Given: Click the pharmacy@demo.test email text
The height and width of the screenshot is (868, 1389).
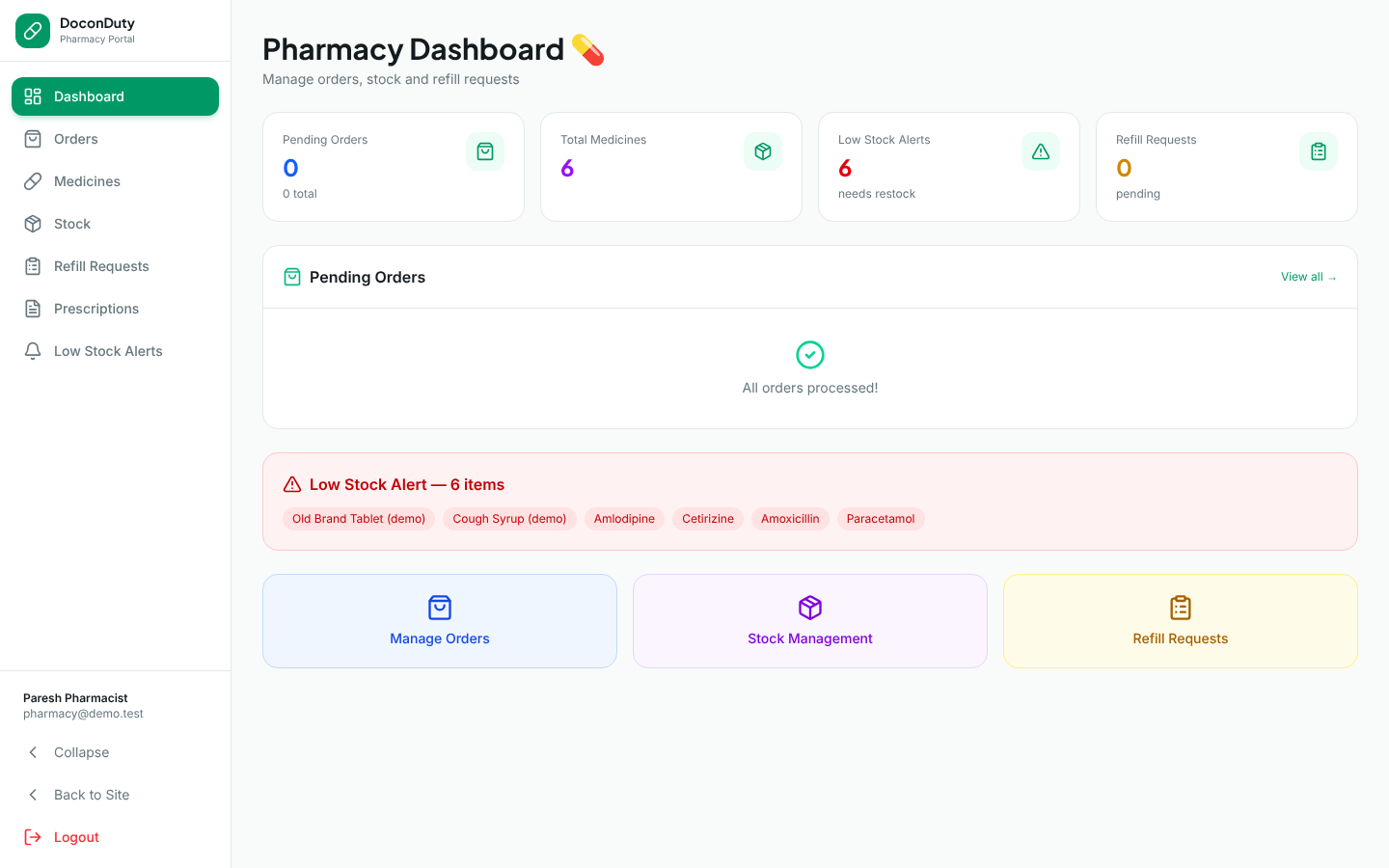Looking at the screenshot, I should pyautogui.click(x=83, y=714).
